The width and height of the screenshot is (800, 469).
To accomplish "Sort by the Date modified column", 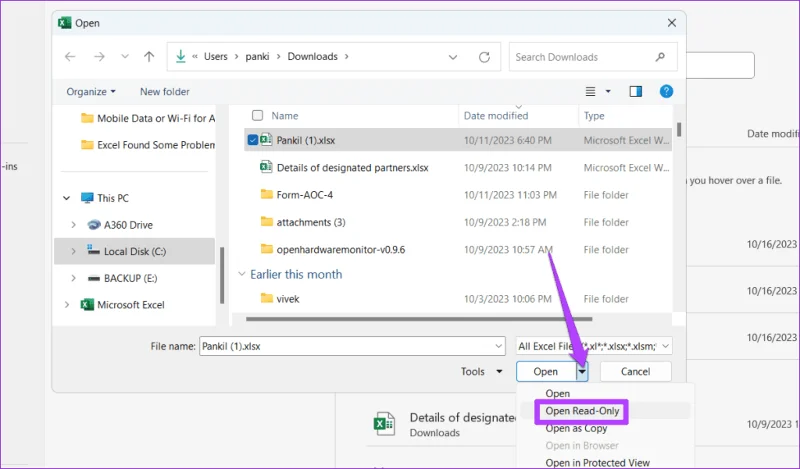I will point(496,116).
